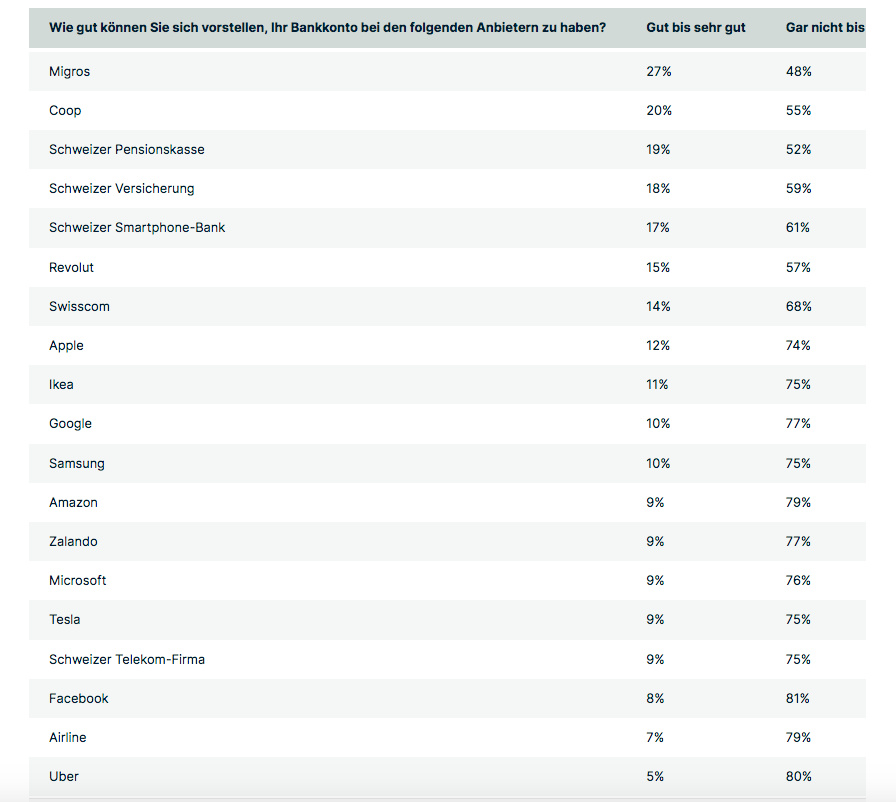Select the Migros row label
This screenshot has width=896, height=802.
tap(69, 72)
